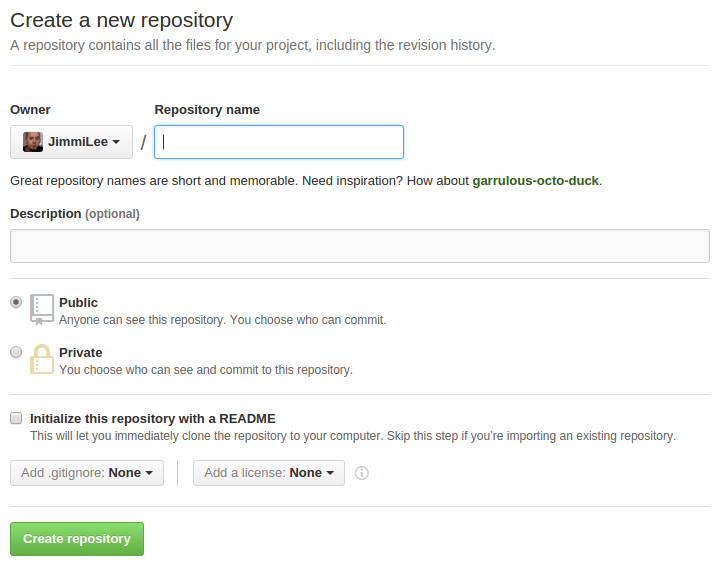Click the bold Public label text

tap(79, 302)
